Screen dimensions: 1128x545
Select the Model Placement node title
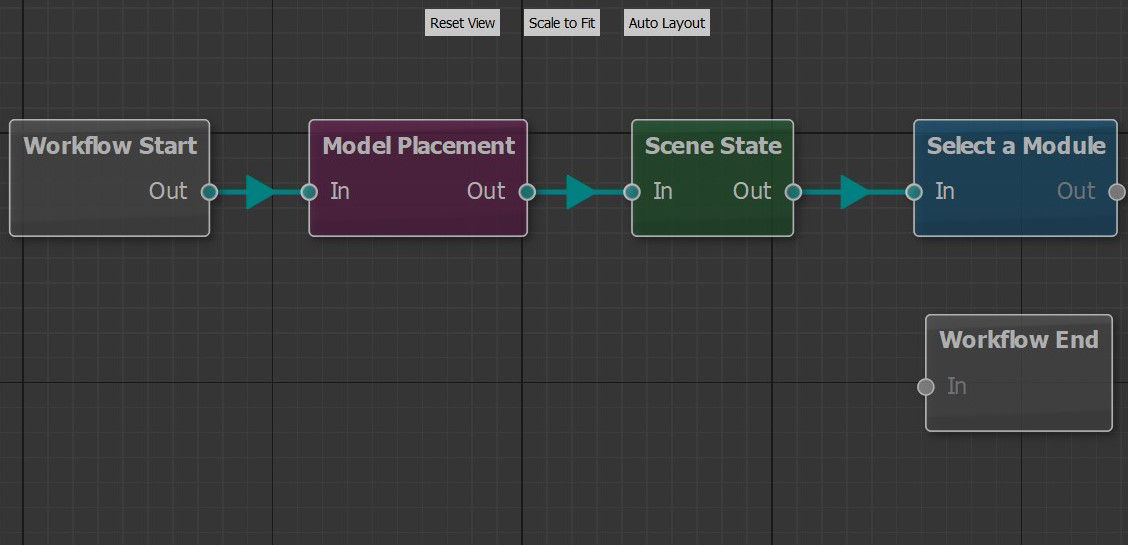click(x=419, y=146)
